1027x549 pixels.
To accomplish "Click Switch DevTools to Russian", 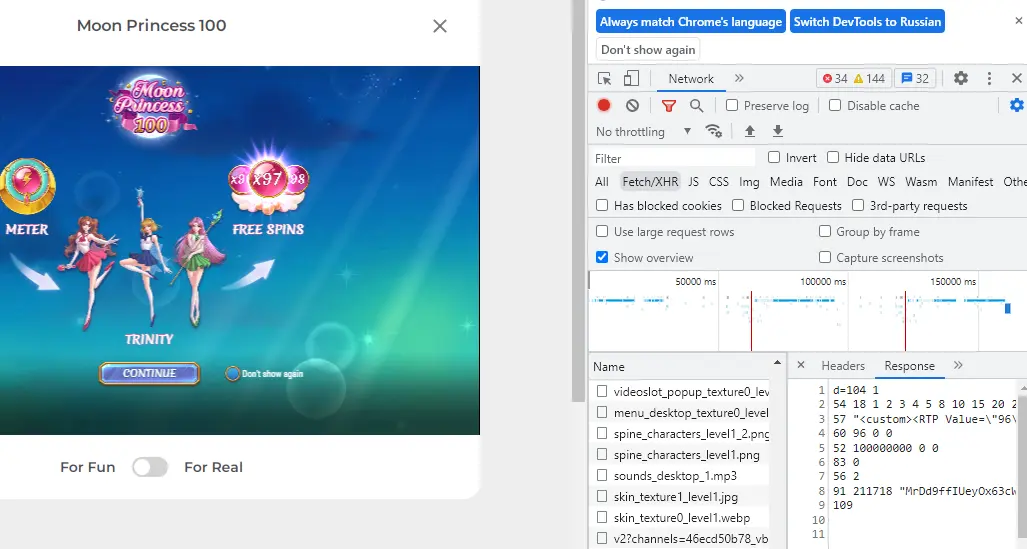I will tap(867, 22).
